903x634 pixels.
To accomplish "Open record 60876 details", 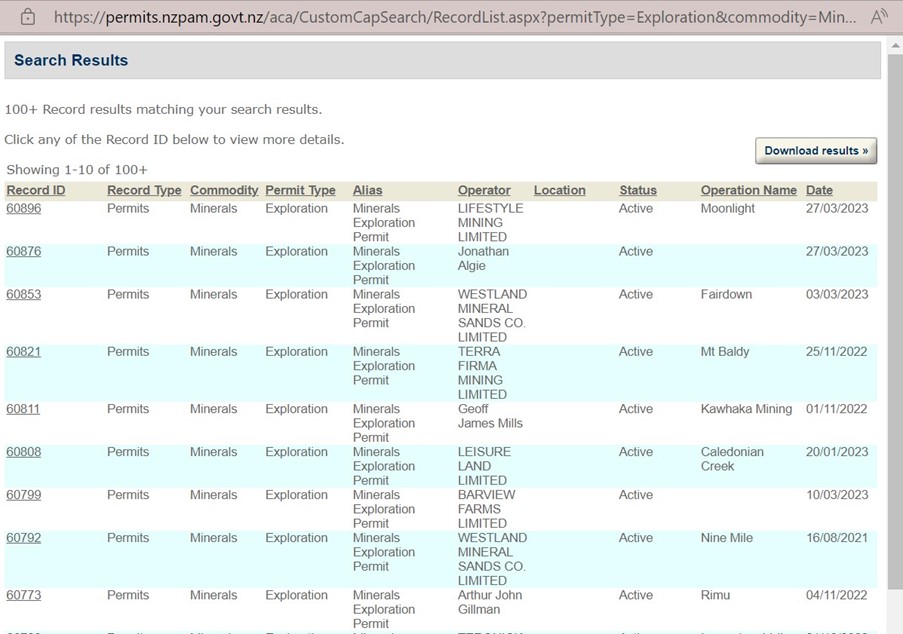I will coord(24,252).
